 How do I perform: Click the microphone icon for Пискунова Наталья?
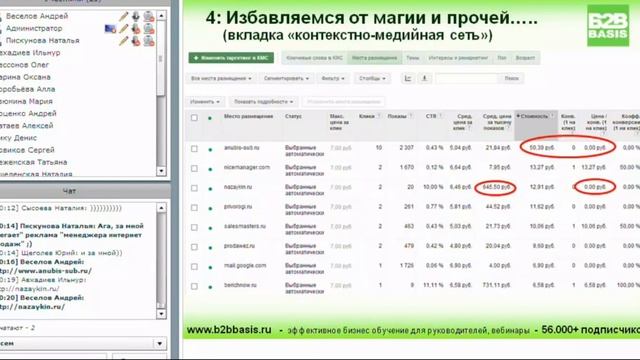click(136, 41)
